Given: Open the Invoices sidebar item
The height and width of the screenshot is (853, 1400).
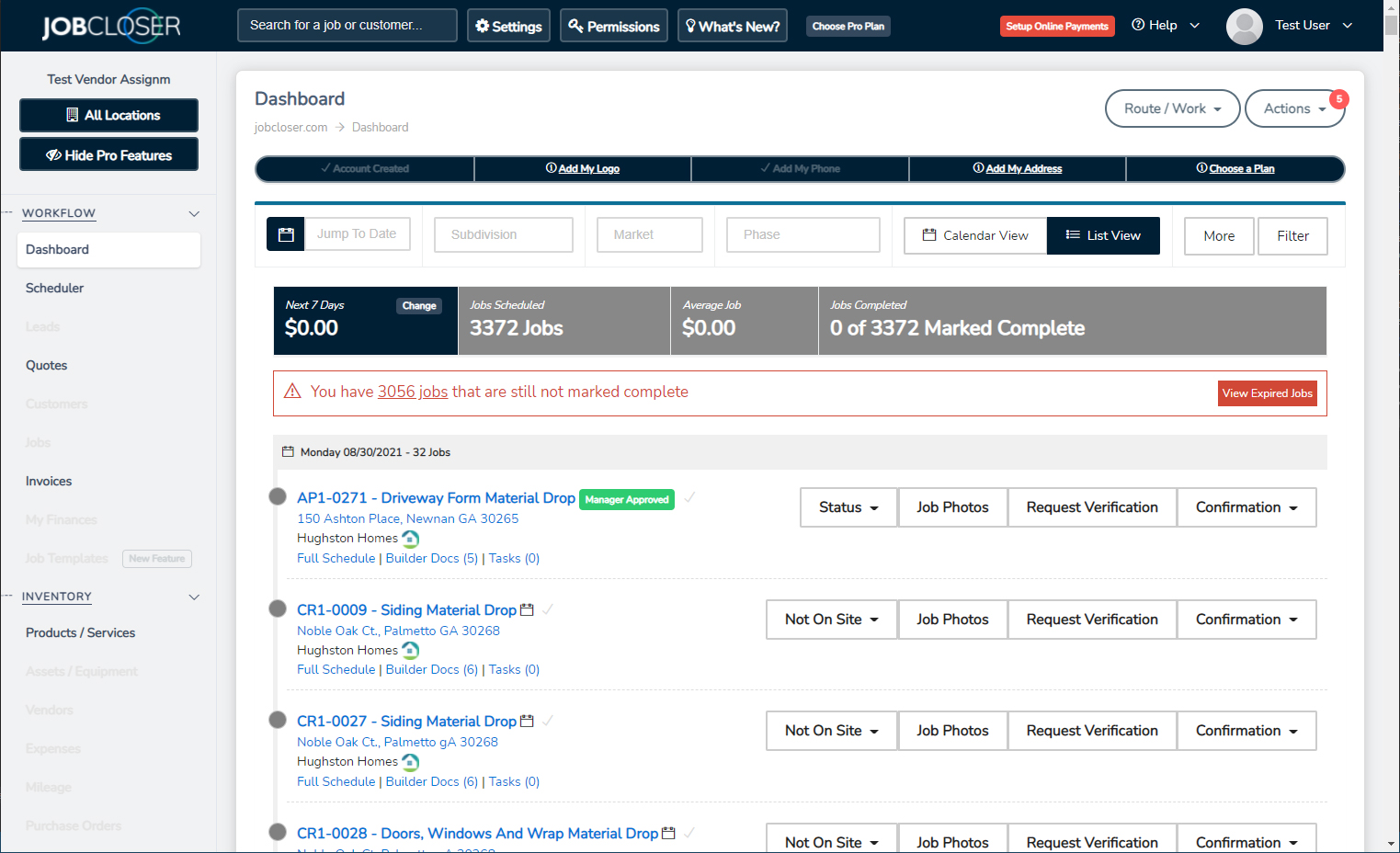Looking at the screenshot, I should click(x=48, y=481).
